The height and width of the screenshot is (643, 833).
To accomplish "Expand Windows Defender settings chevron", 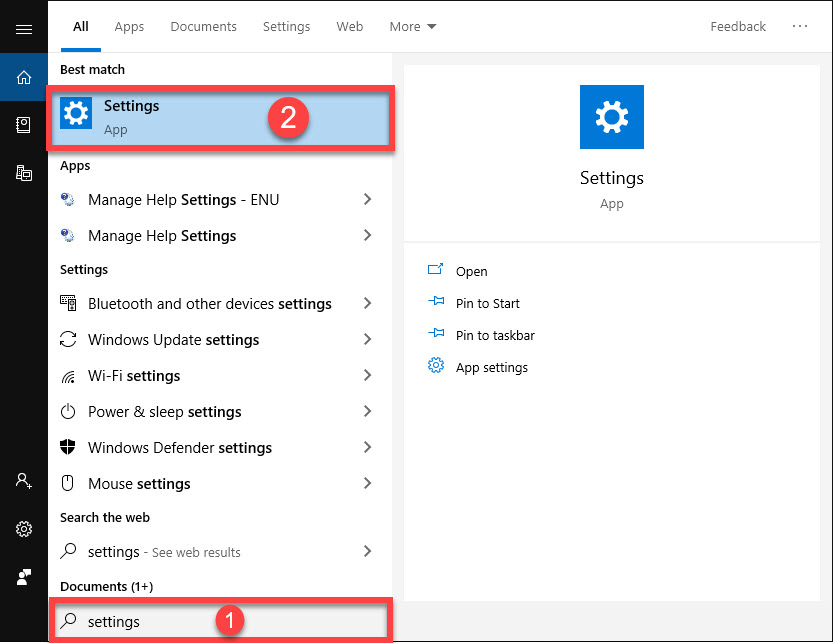I will pos(367,447).
